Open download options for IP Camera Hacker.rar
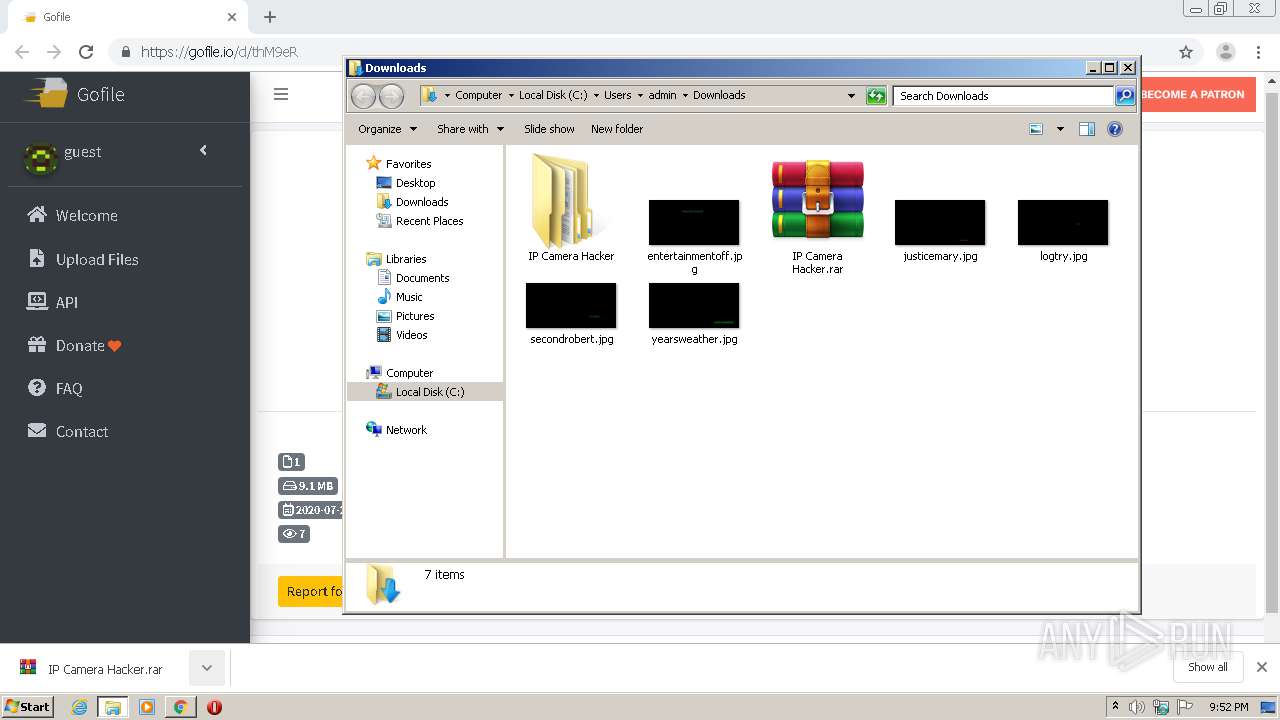This screenshot has height=720, width=1280. [207, 668]
